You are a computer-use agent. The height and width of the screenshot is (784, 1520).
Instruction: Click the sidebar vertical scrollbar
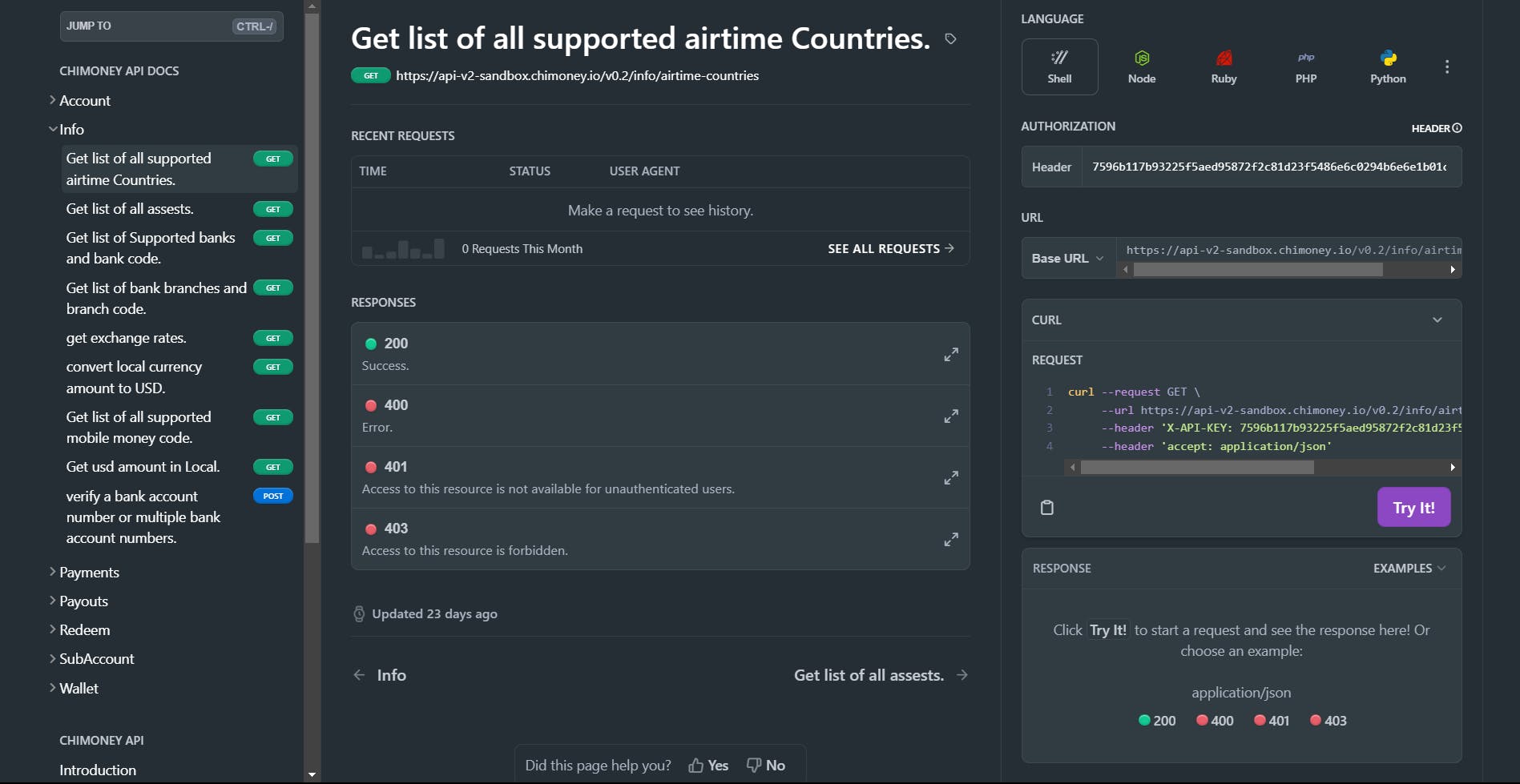click(x=312, y=278)
